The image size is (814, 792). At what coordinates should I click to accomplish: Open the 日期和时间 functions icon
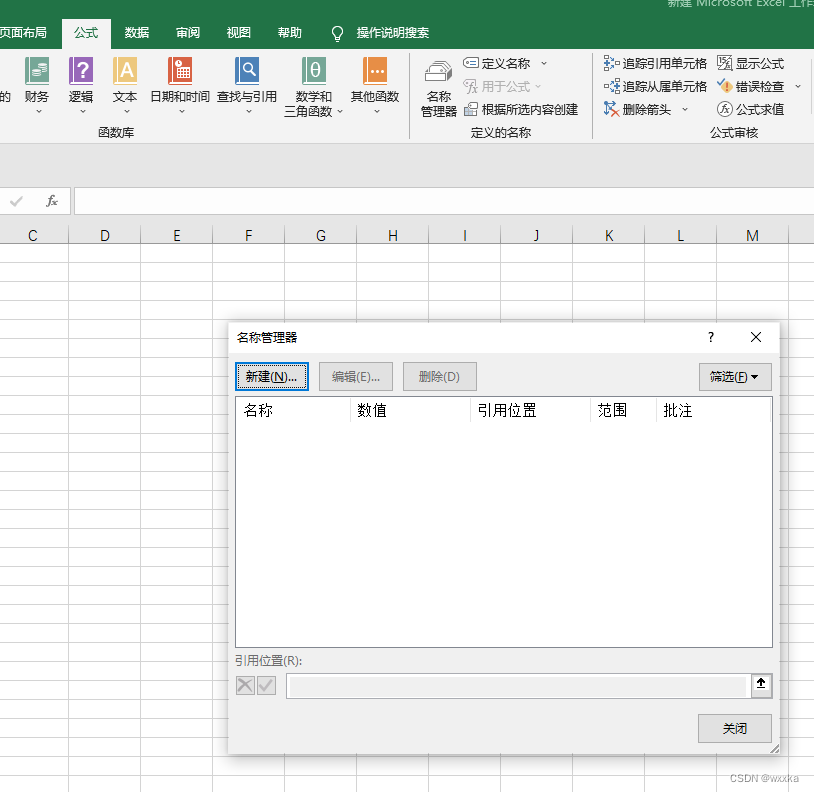pyautogui.click(x=180, y=71)
